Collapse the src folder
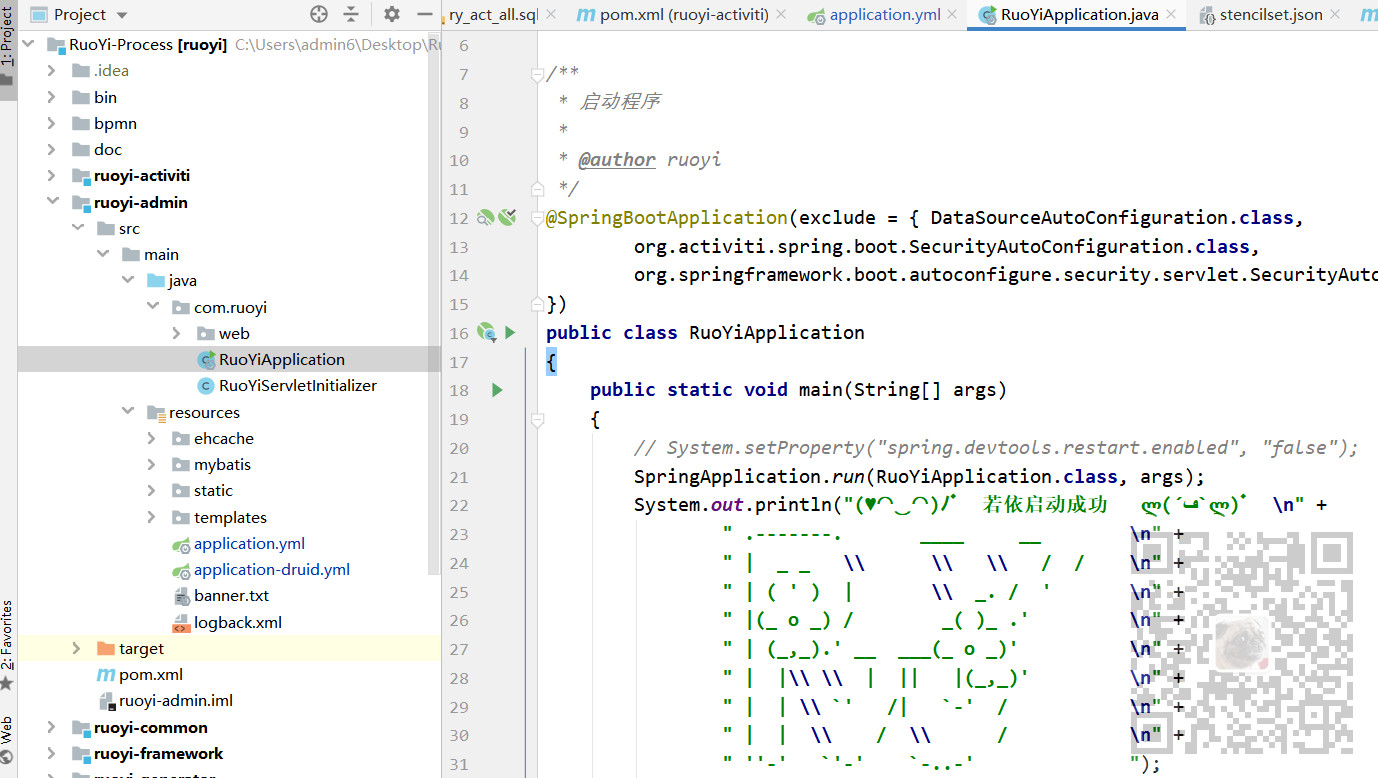 [x=76, y=228]
